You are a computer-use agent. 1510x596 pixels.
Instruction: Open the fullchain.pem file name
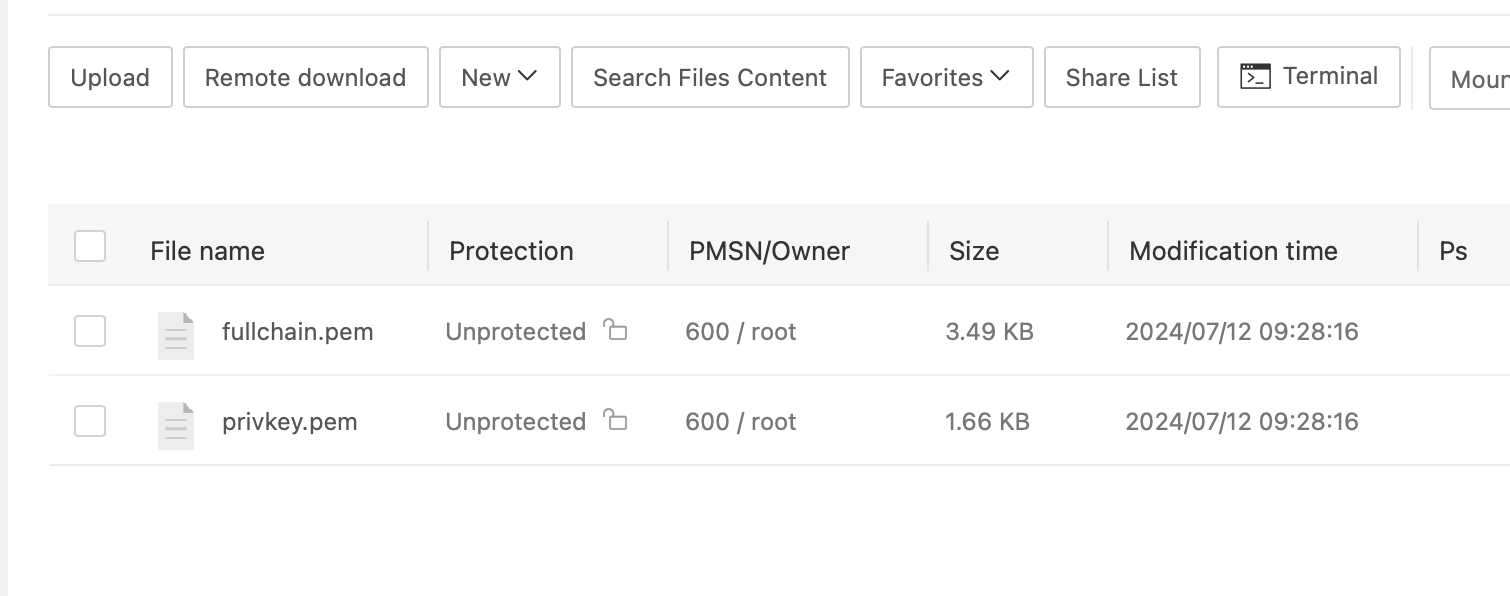click(297, 332)
